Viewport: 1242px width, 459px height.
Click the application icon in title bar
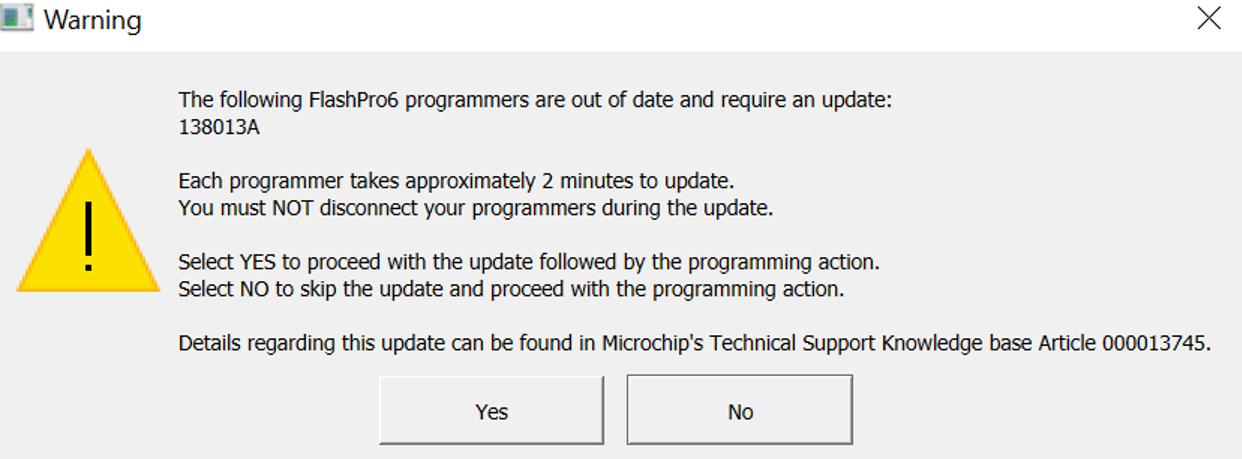tap(18, 19)
